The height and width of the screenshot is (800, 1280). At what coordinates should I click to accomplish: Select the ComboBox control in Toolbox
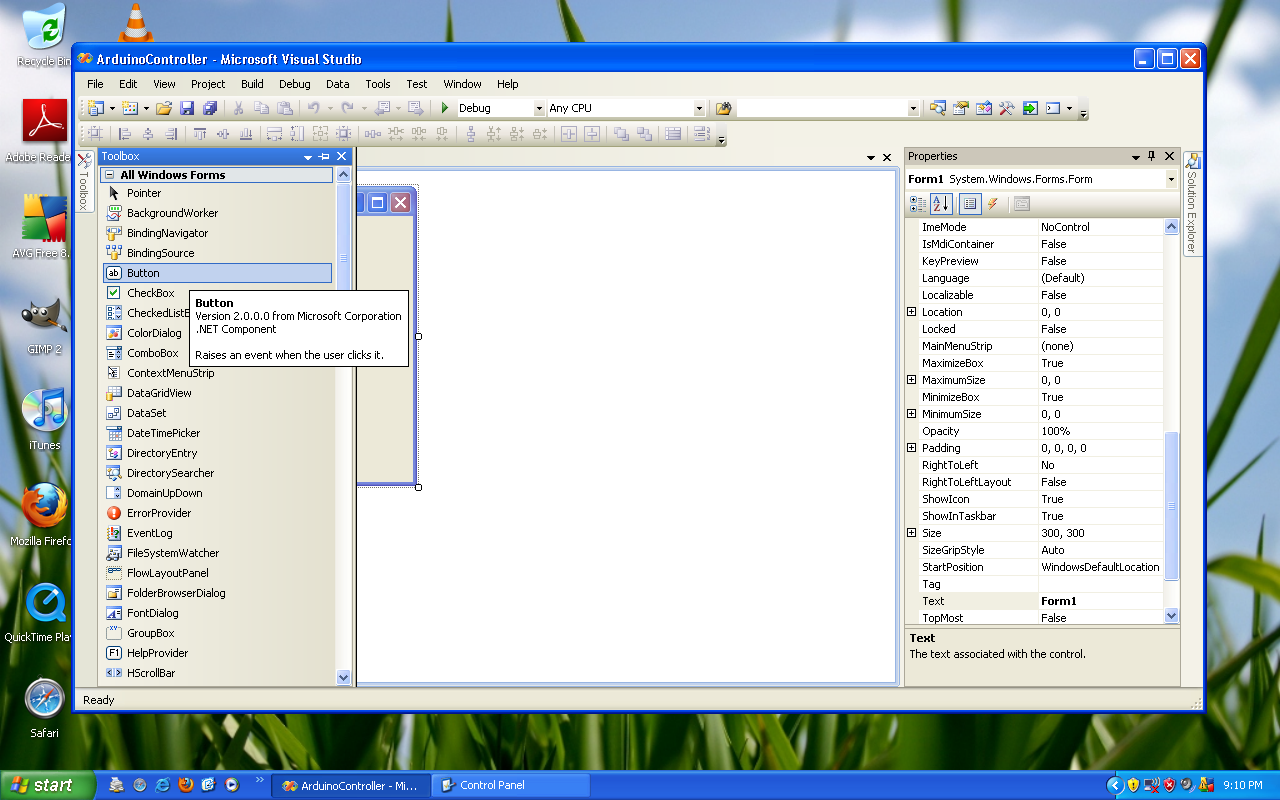tap(146, 353)
